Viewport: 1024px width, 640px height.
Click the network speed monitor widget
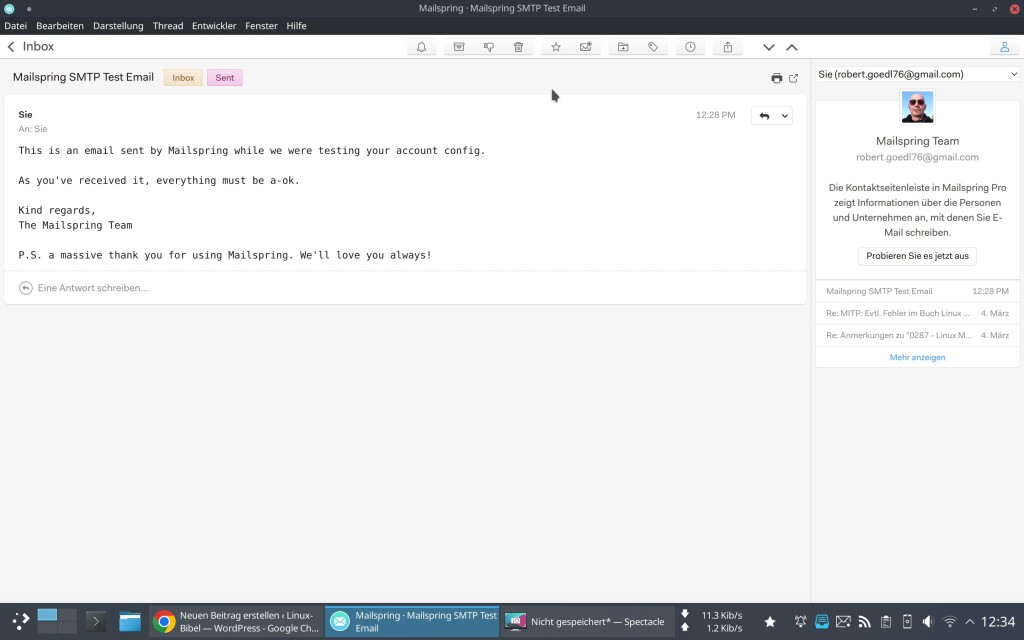click(712, 622)
